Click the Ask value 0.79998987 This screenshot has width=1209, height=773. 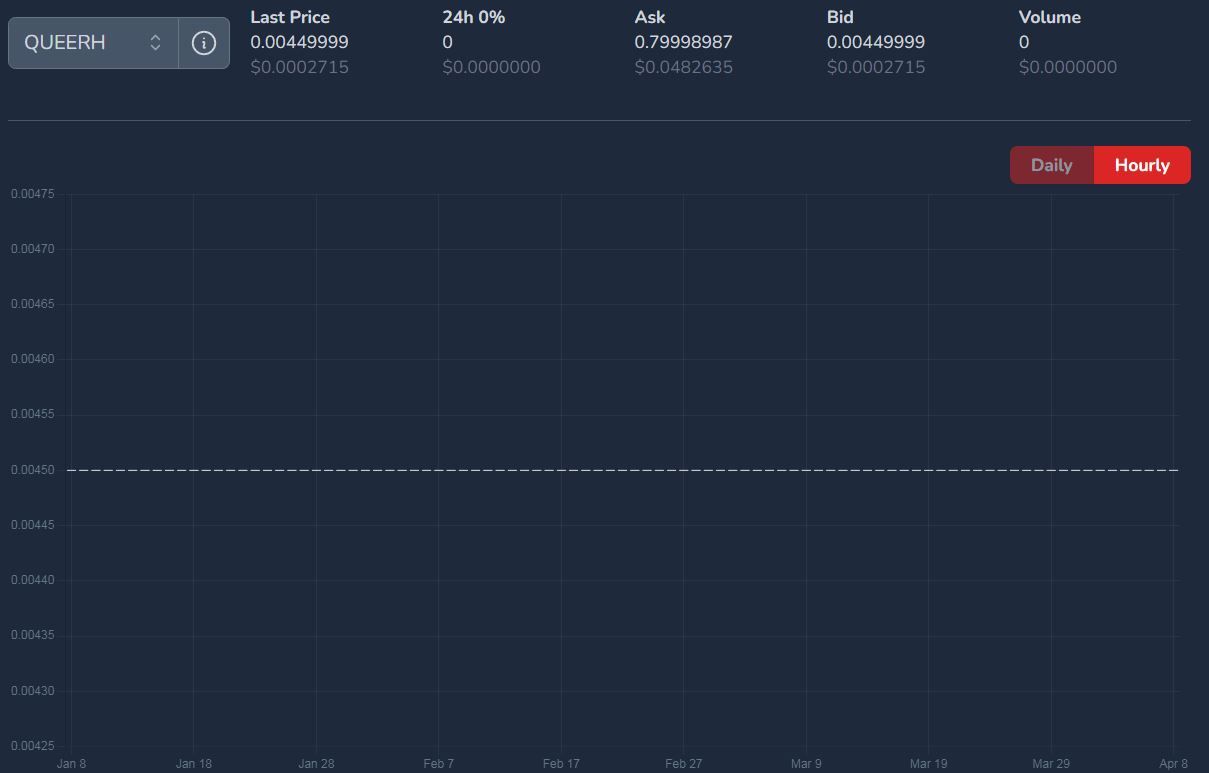683,42
